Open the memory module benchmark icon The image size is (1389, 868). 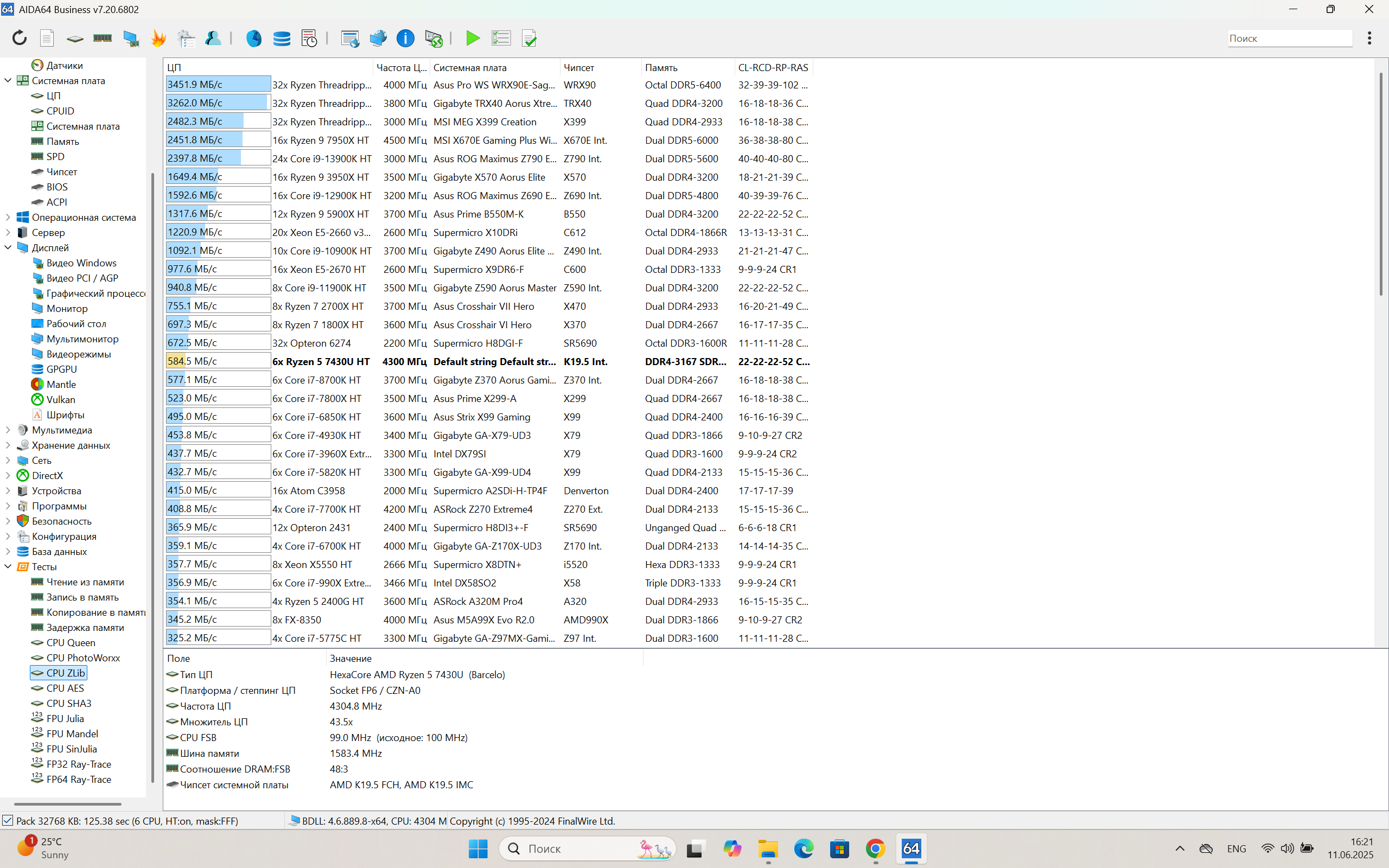pos(103,38)
